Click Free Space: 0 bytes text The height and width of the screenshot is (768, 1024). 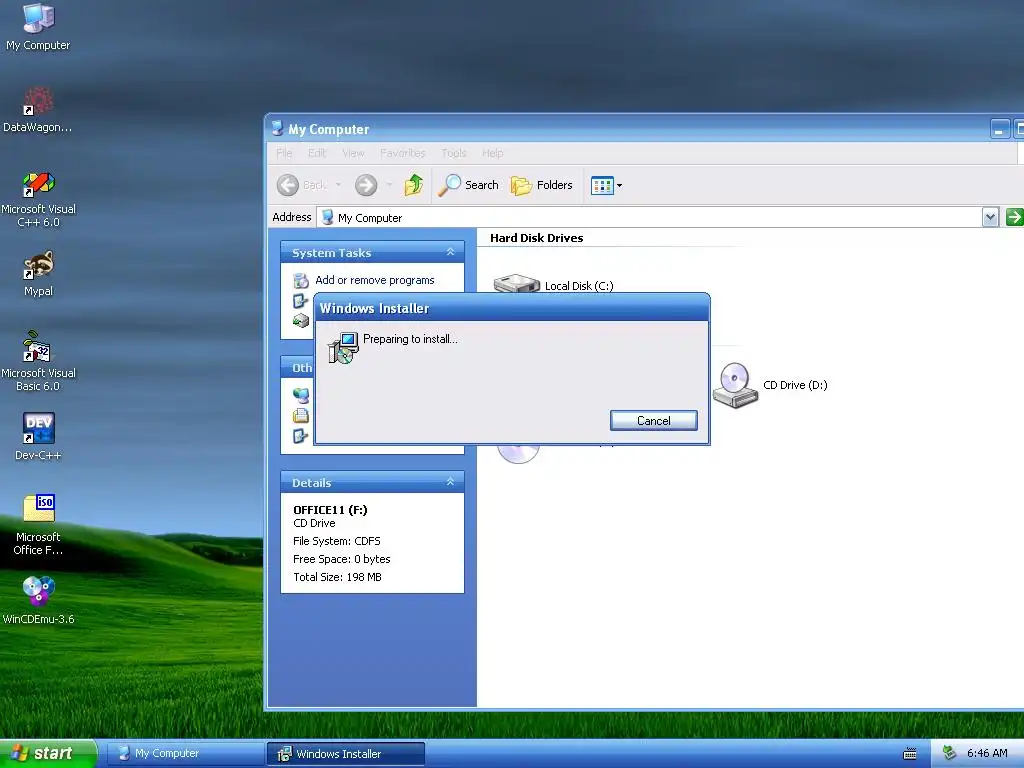point(342,559)
